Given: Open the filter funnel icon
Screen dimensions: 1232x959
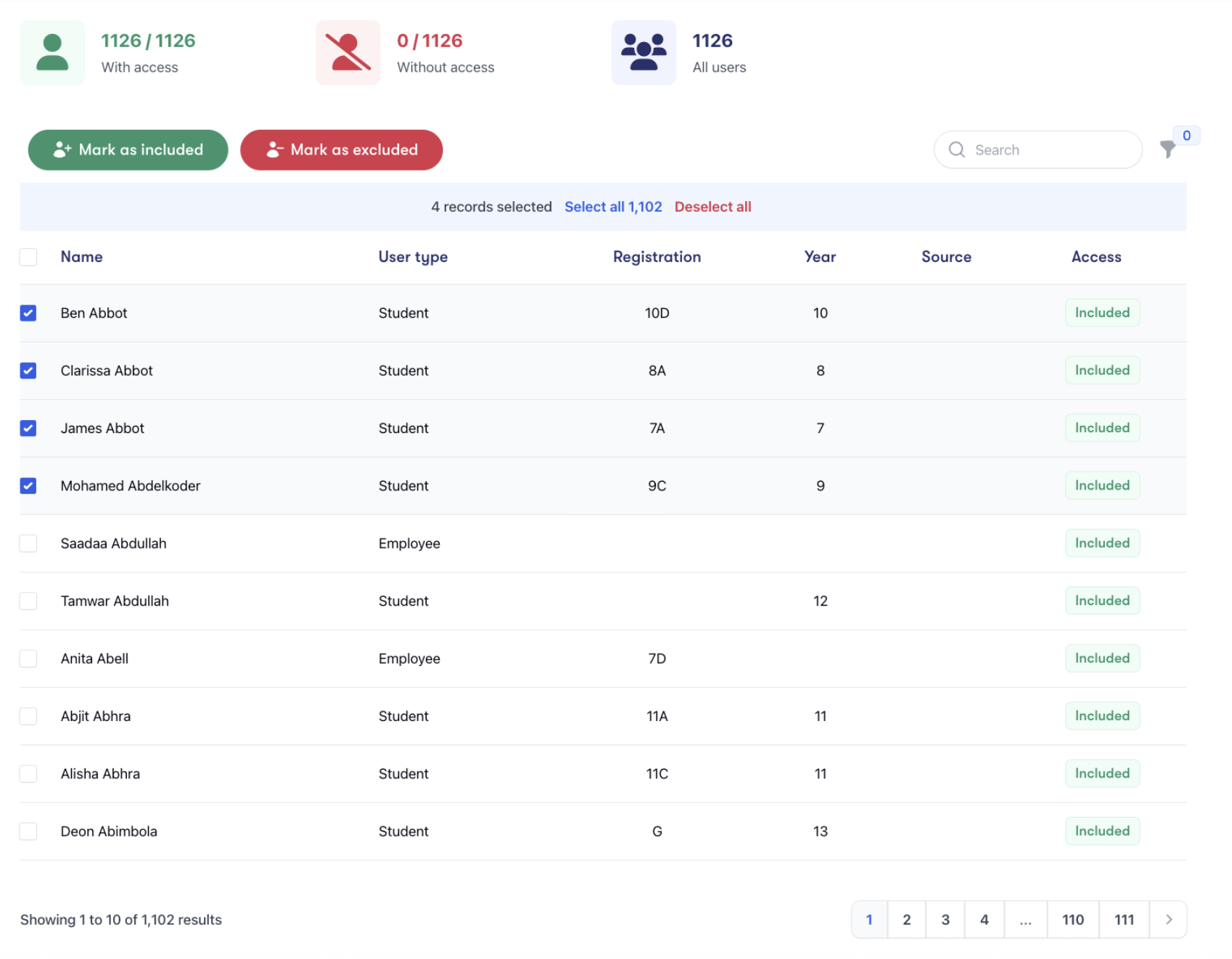Looking at the screenshot, I should click(x=1167, y=149).
